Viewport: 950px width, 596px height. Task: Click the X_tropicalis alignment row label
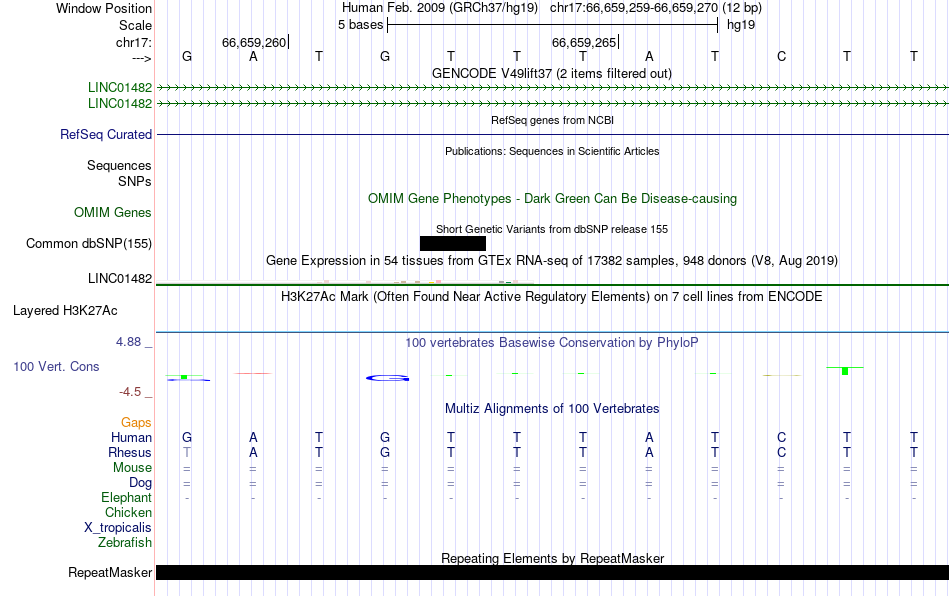coord(118,528)
